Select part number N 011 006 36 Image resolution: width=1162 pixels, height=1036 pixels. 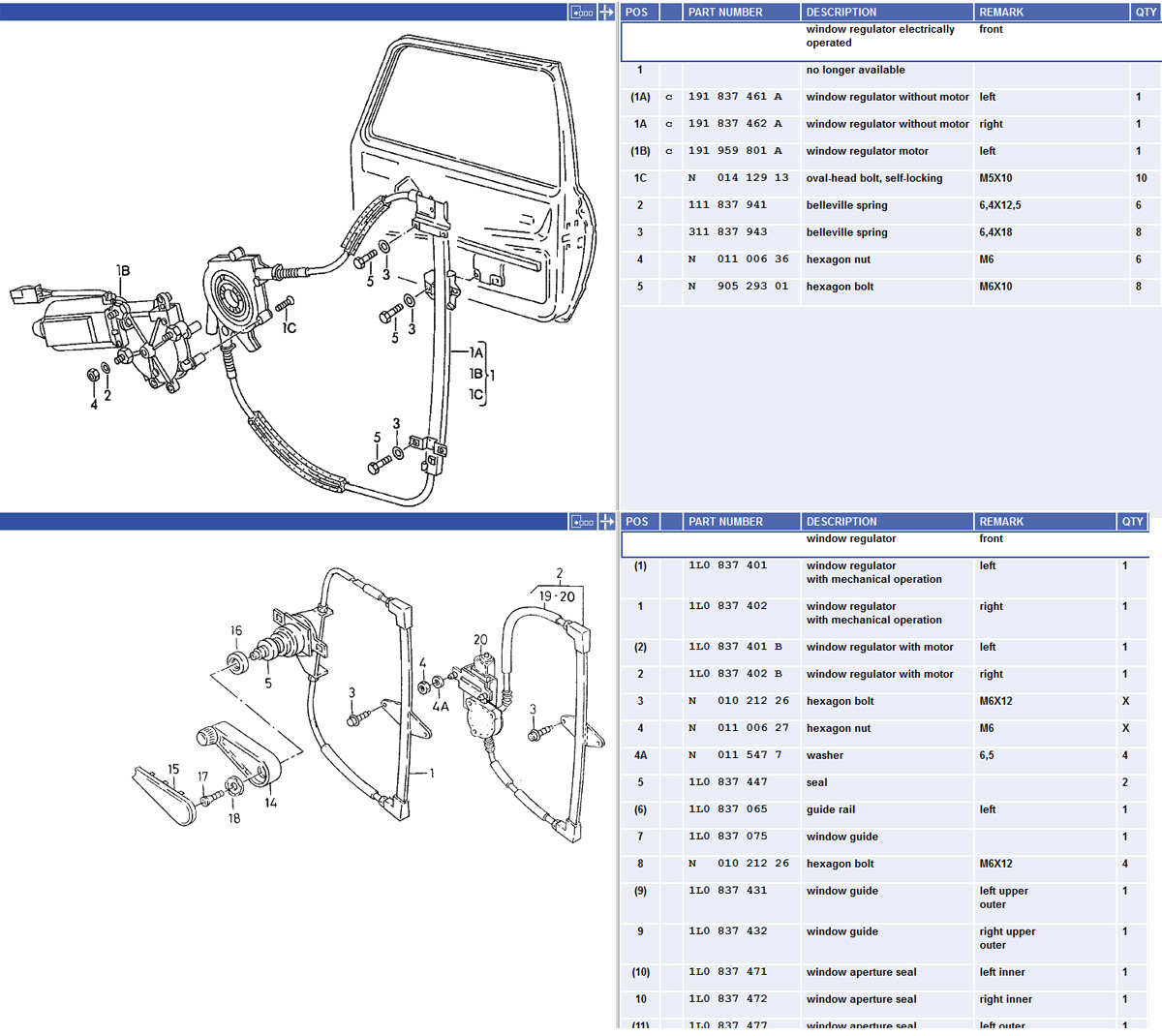point(738,259)
